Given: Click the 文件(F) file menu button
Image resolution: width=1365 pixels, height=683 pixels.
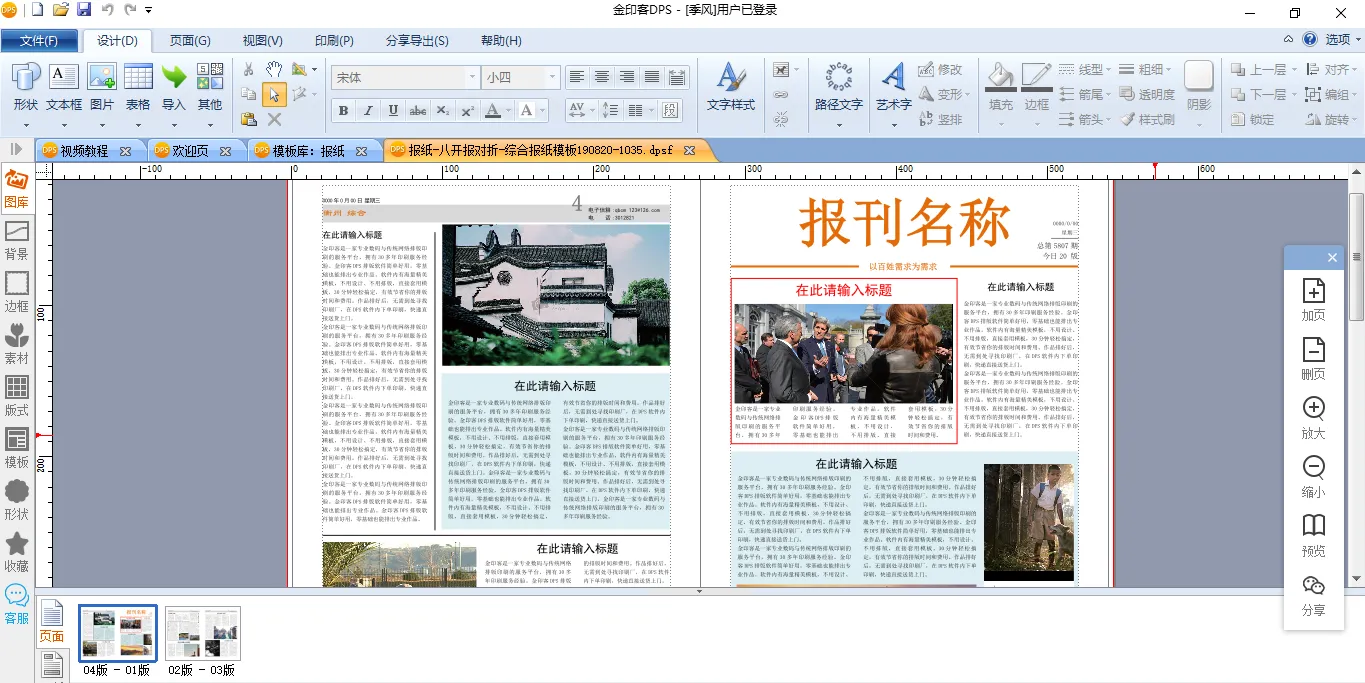Looking at the screenshot, I should coord(41,41).
